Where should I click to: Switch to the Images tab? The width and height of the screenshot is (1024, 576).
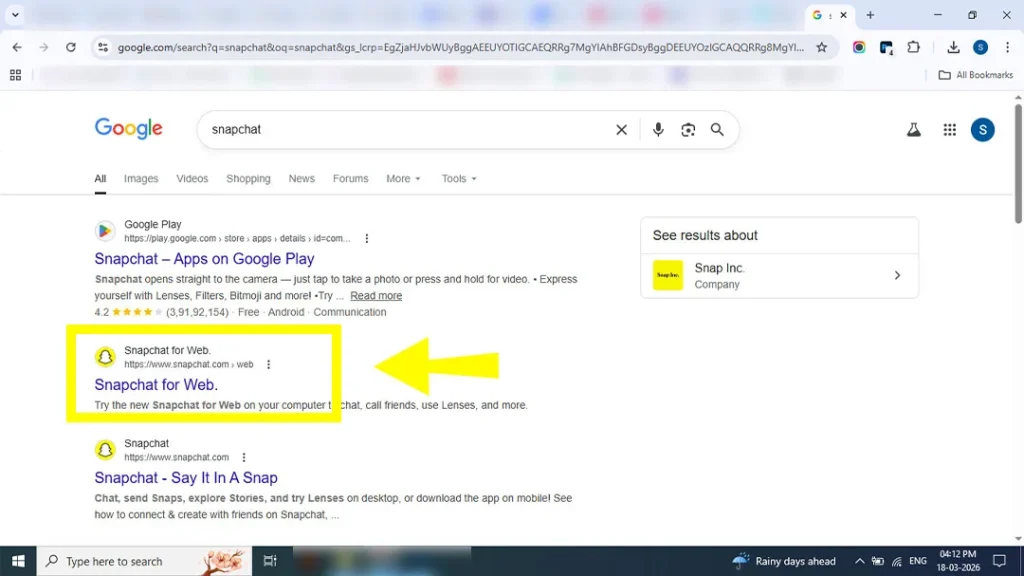point(141,179)
